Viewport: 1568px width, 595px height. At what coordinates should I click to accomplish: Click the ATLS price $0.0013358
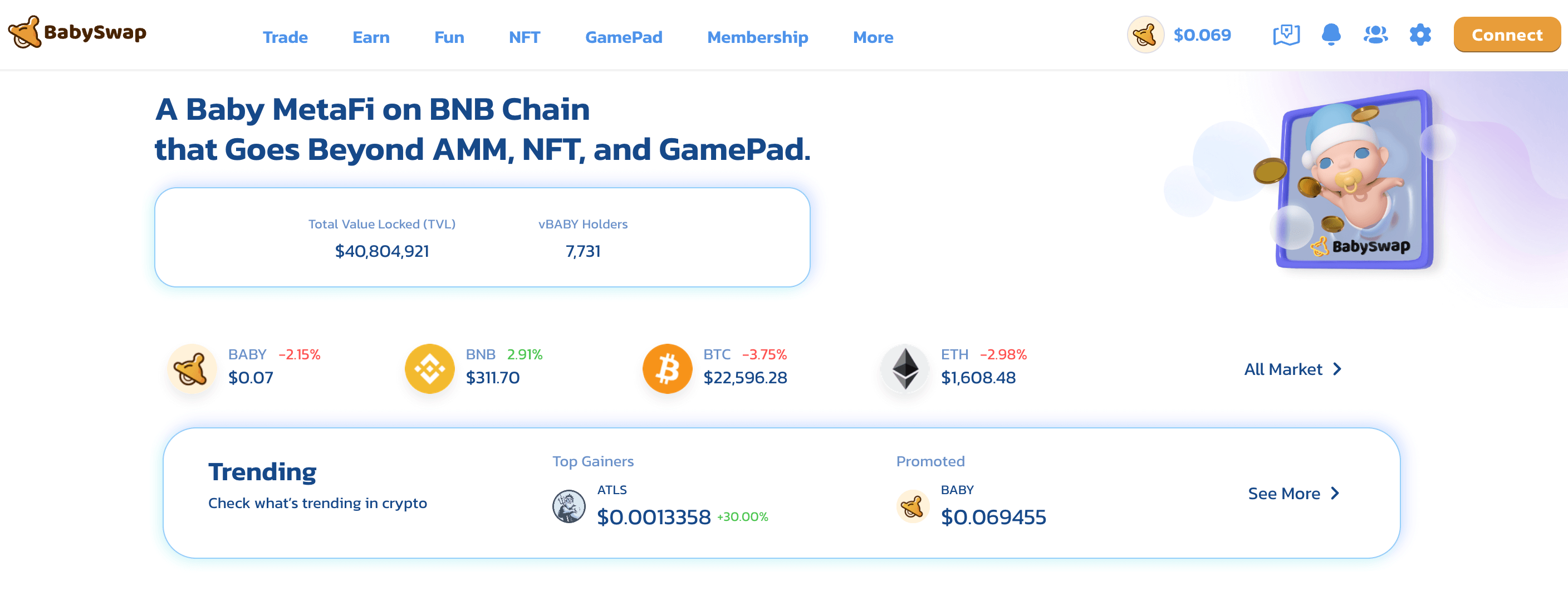pos(654,517)
